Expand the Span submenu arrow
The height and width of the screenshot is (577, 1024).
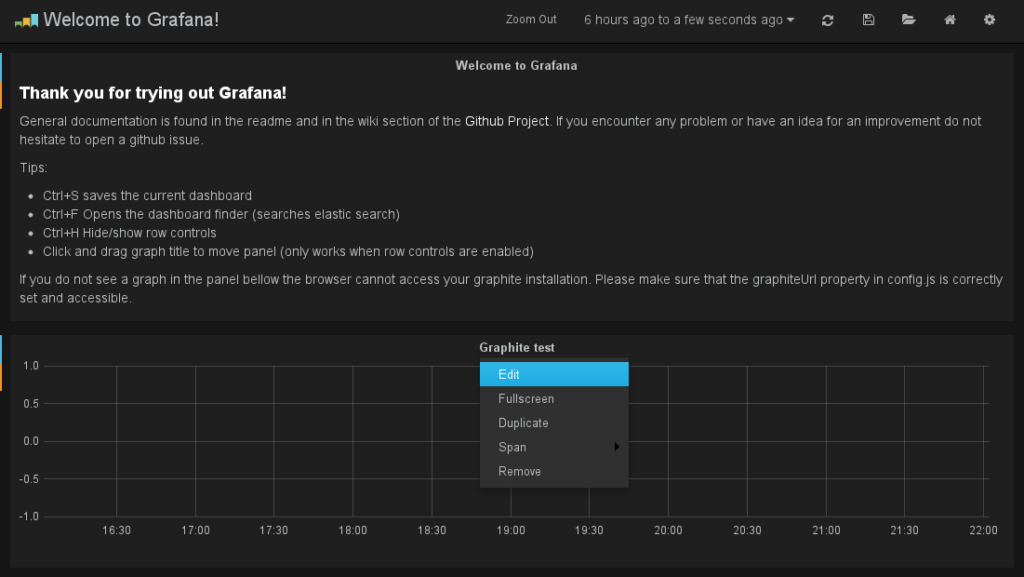click(x=616, y=447)
